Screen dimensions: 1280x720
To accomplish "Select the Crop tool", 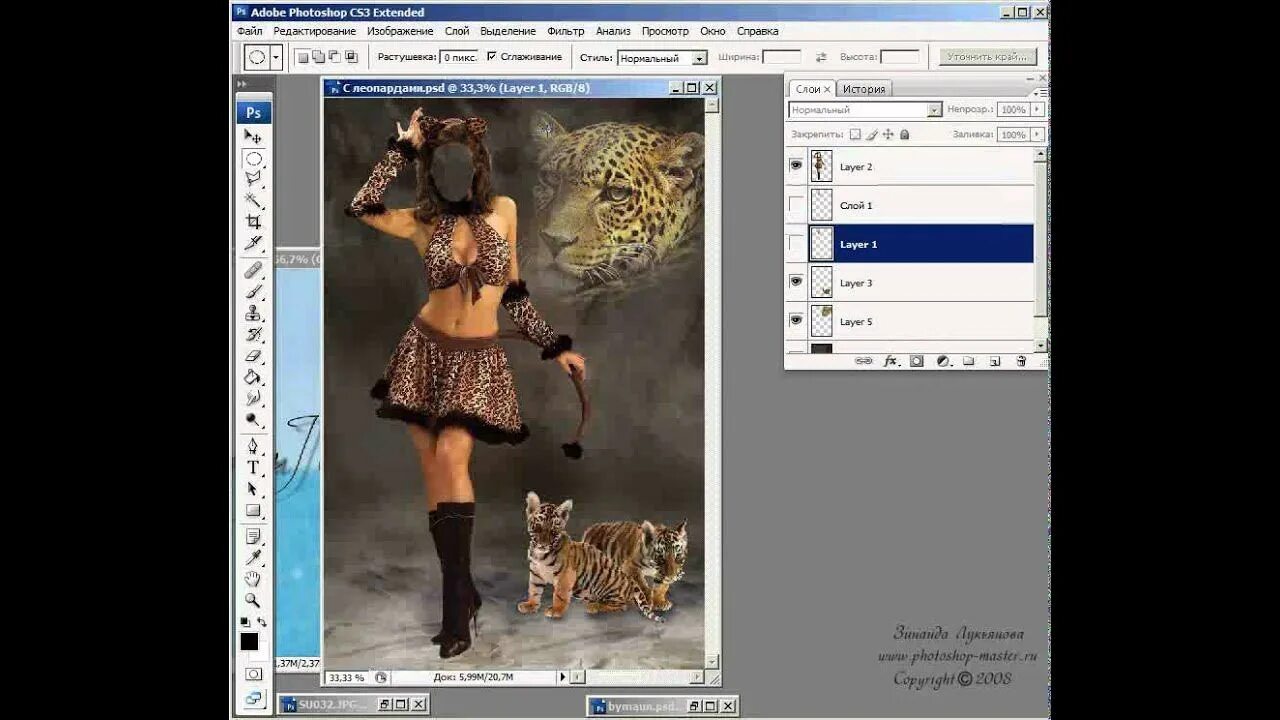I will click(254, 222).
